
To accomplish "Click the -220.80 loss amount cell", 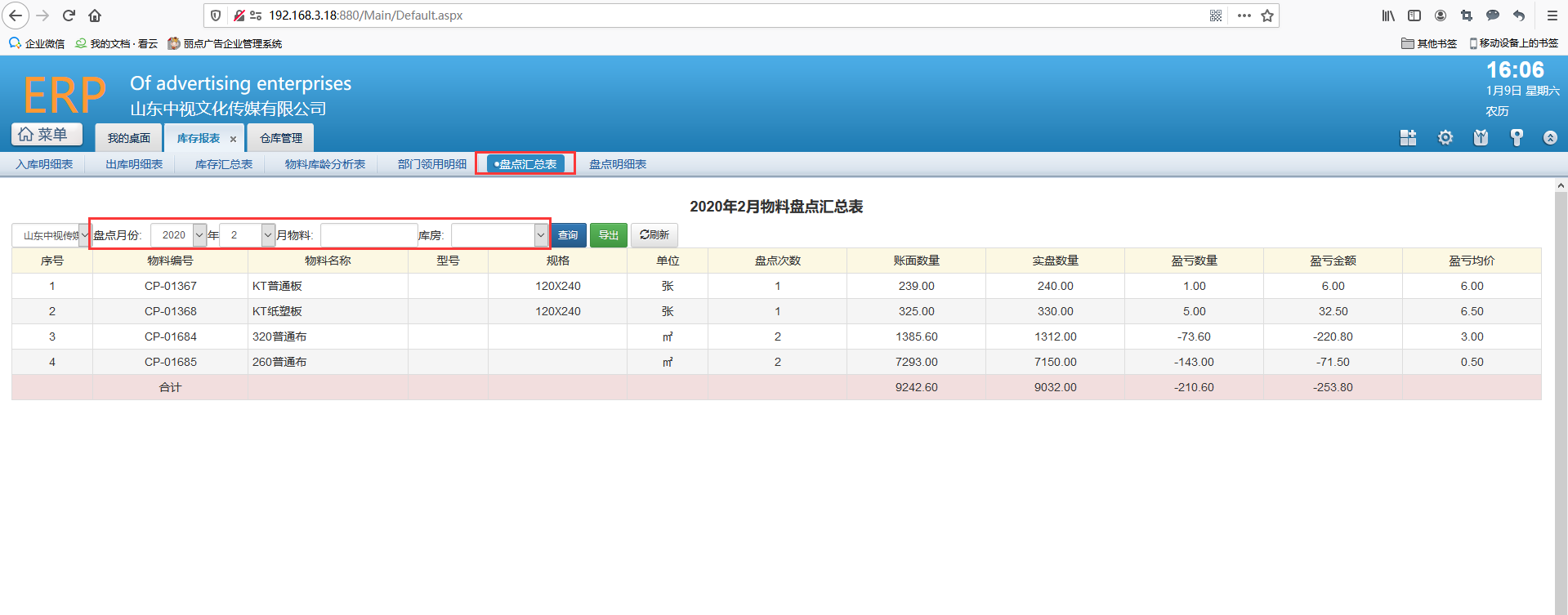I will [1333, 336].
